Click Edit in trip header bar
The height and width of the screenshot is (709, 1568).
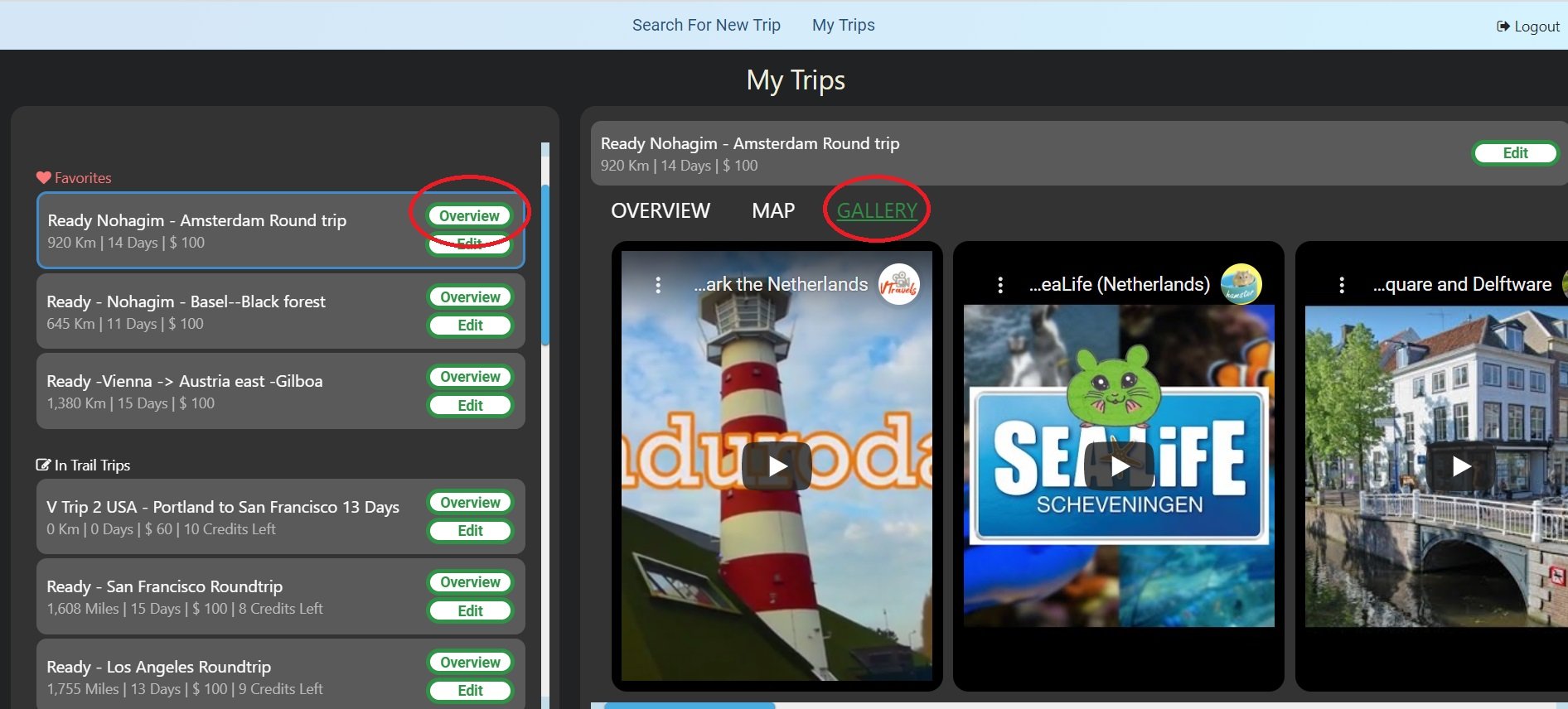pos(1515,153)
